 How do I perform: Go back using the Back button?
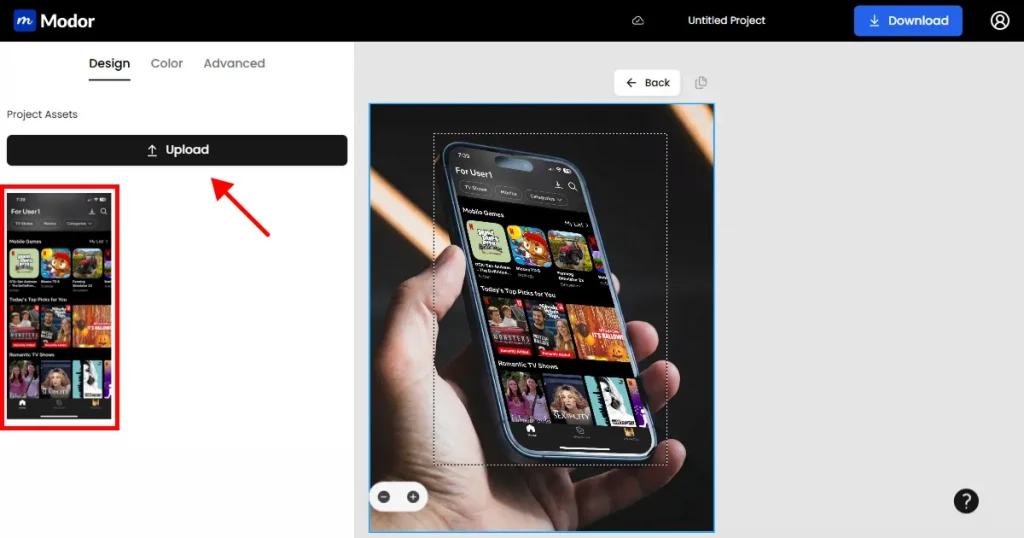[647, 83]
